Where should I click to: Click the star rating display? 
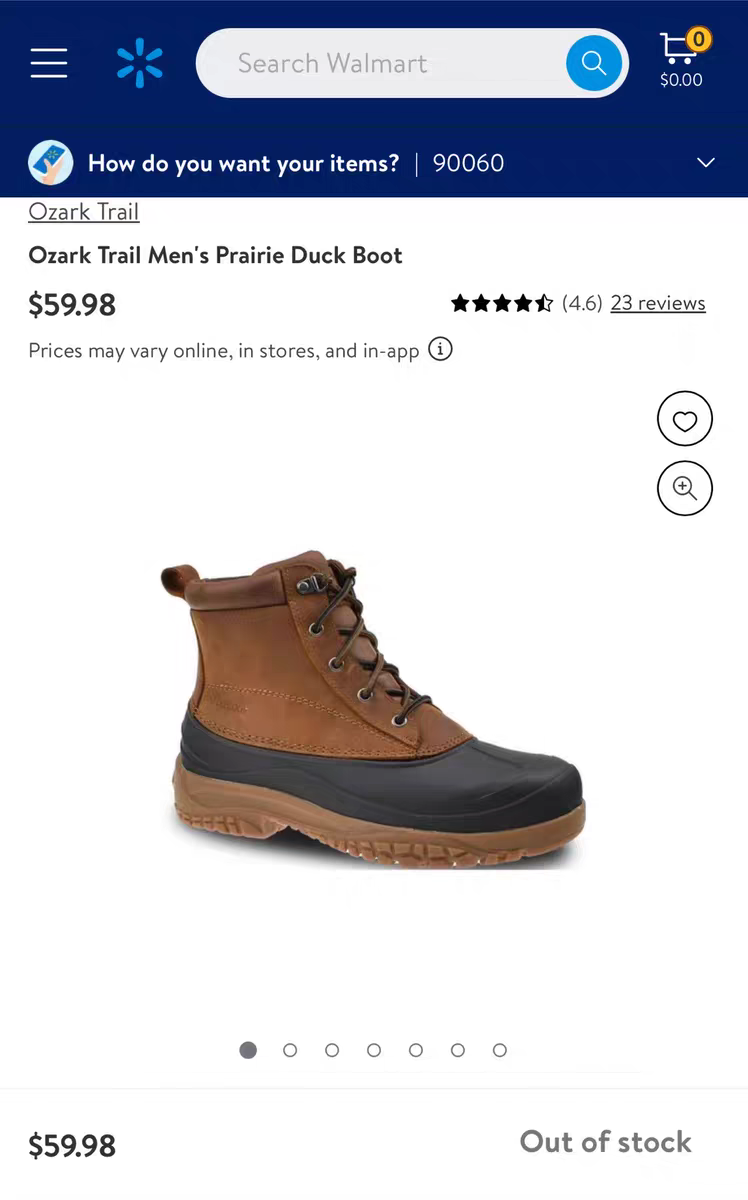point(502,303)
